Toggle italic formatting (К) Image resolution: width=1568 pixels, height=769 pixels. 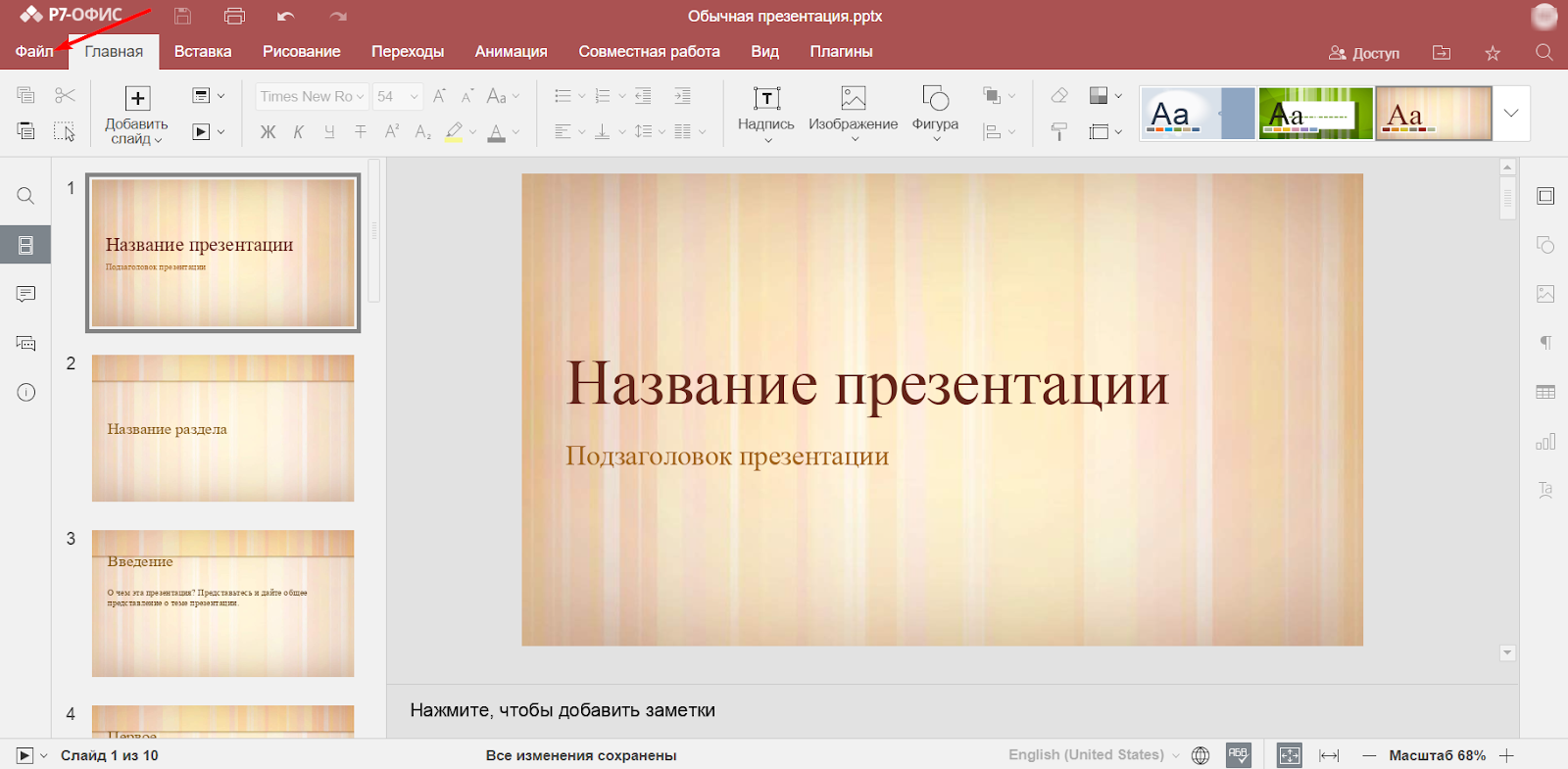click(299, 131)
